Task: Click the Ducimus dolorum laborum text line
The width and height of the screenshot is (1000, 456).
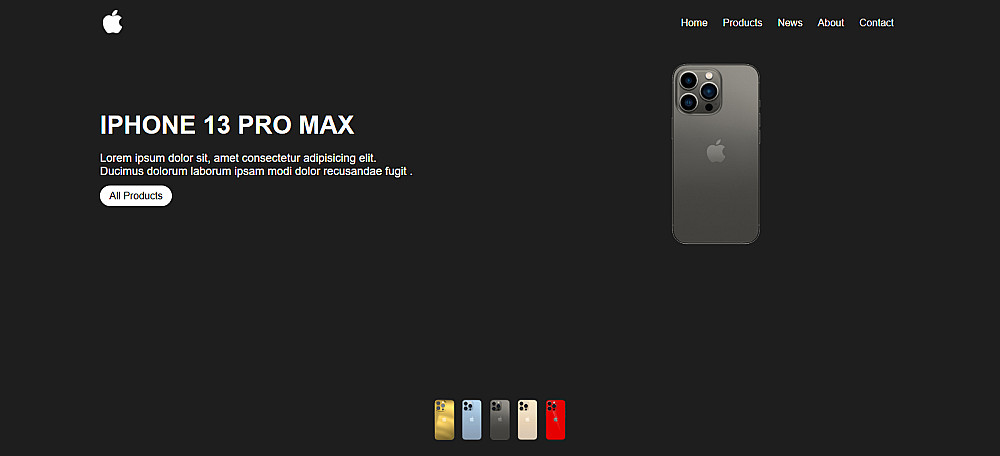Action: pyautogui.click(x=256, y=172)
